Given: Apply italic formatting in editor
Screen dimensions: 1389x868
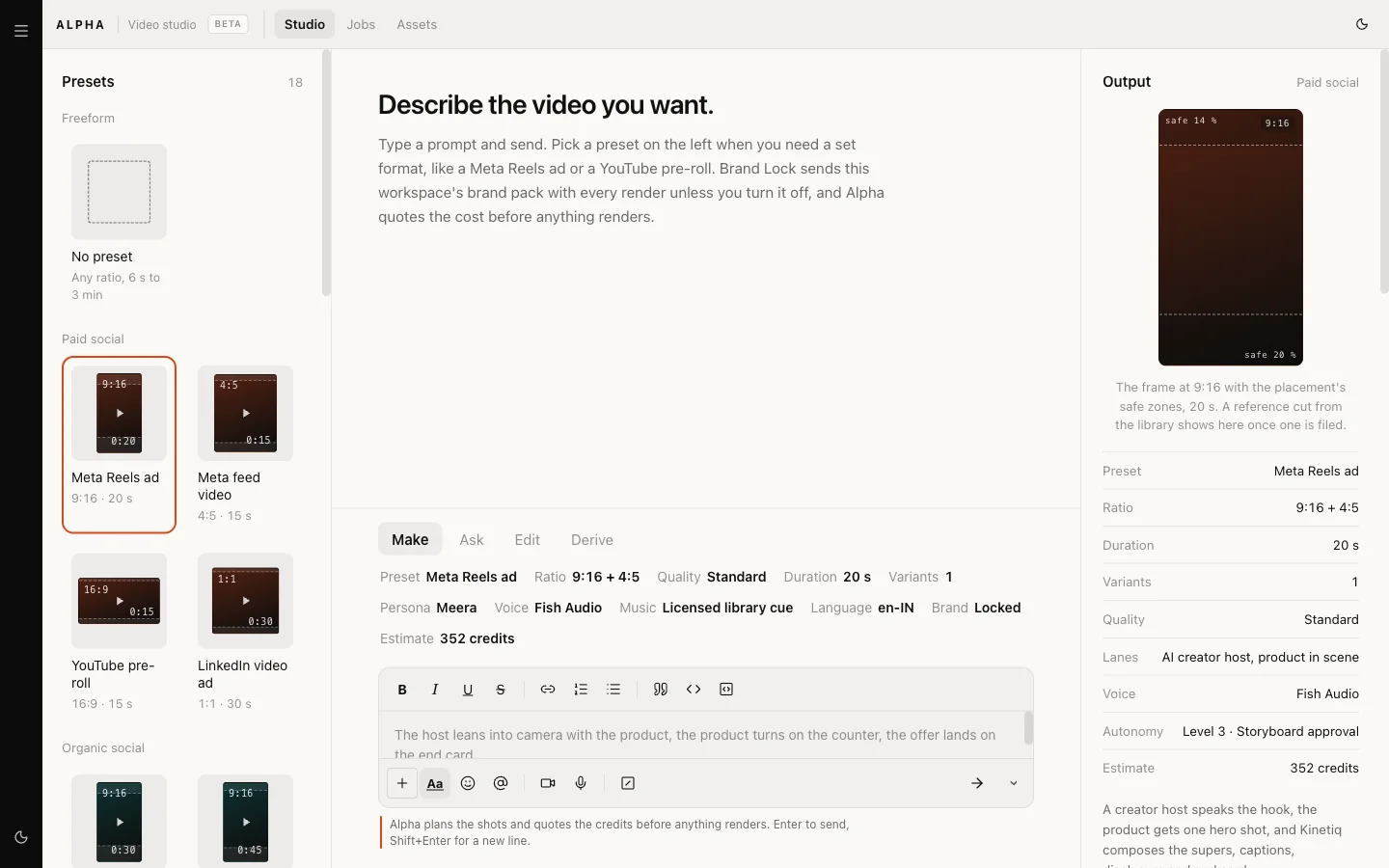Looking at the screenshot, I should tap(435, 690).
